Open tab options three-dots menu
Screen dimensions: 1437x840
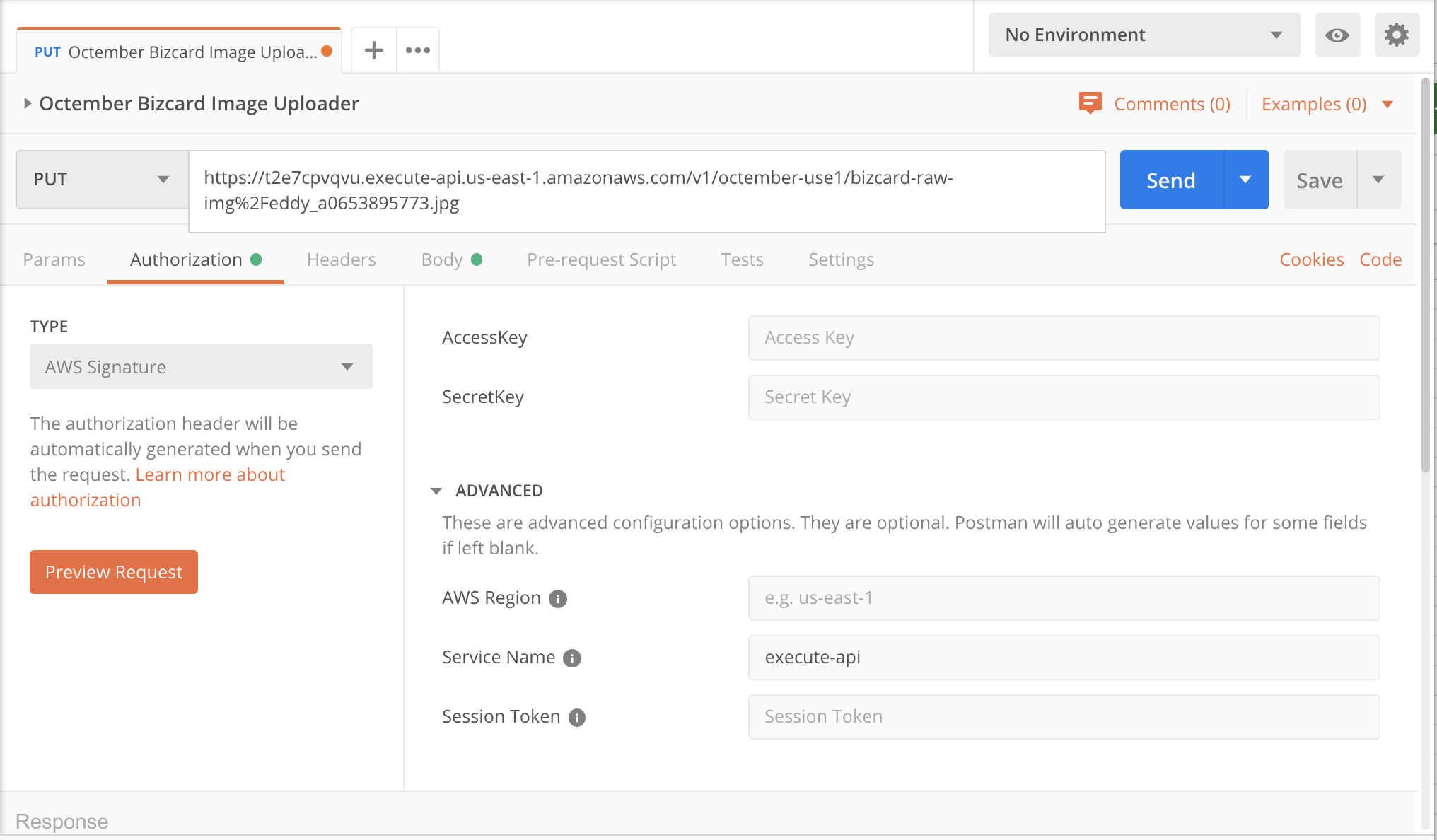(x=418, y=50)
